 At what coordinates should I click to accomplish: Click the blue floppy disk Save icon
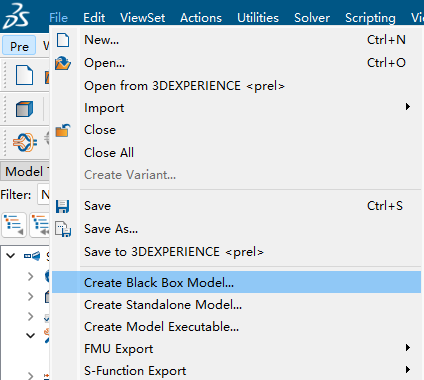(x=63, y=206)
